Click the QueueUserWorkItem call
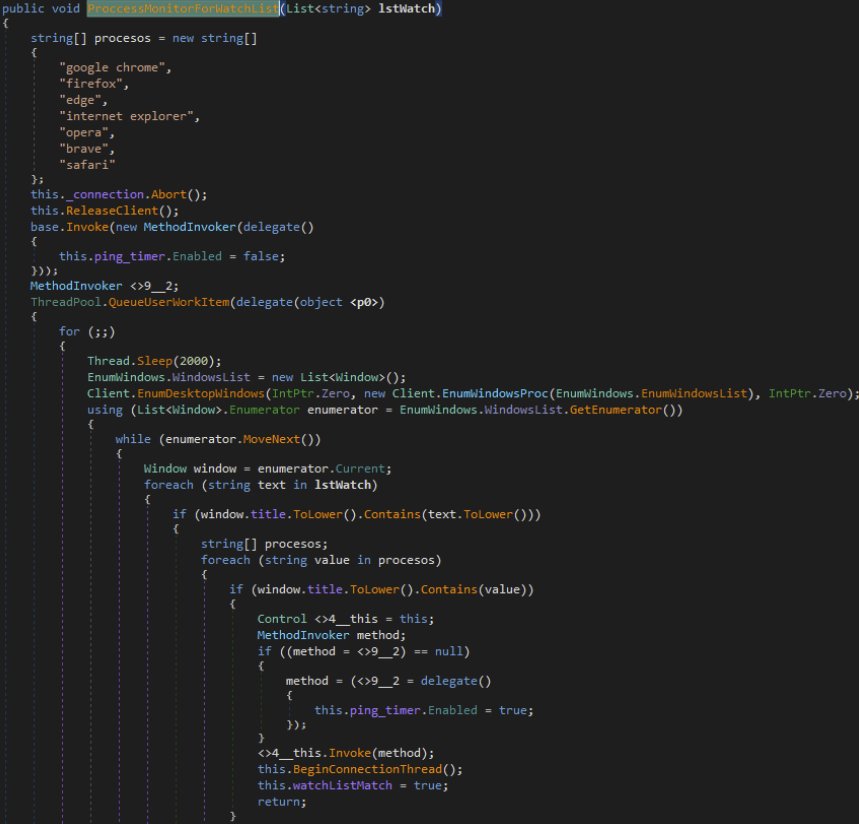This screenshot has height=824, width=859. pos(169,302)
